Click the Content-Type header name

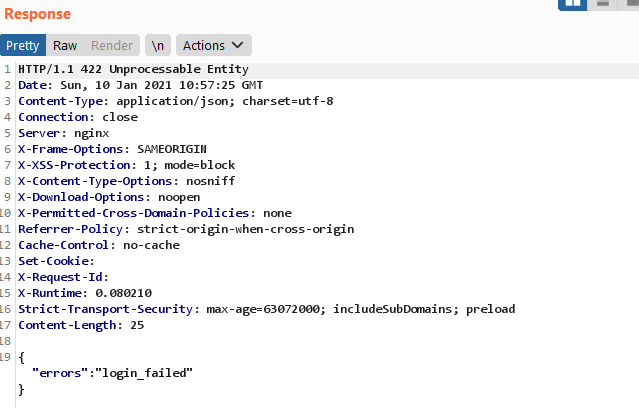point(60,101)
